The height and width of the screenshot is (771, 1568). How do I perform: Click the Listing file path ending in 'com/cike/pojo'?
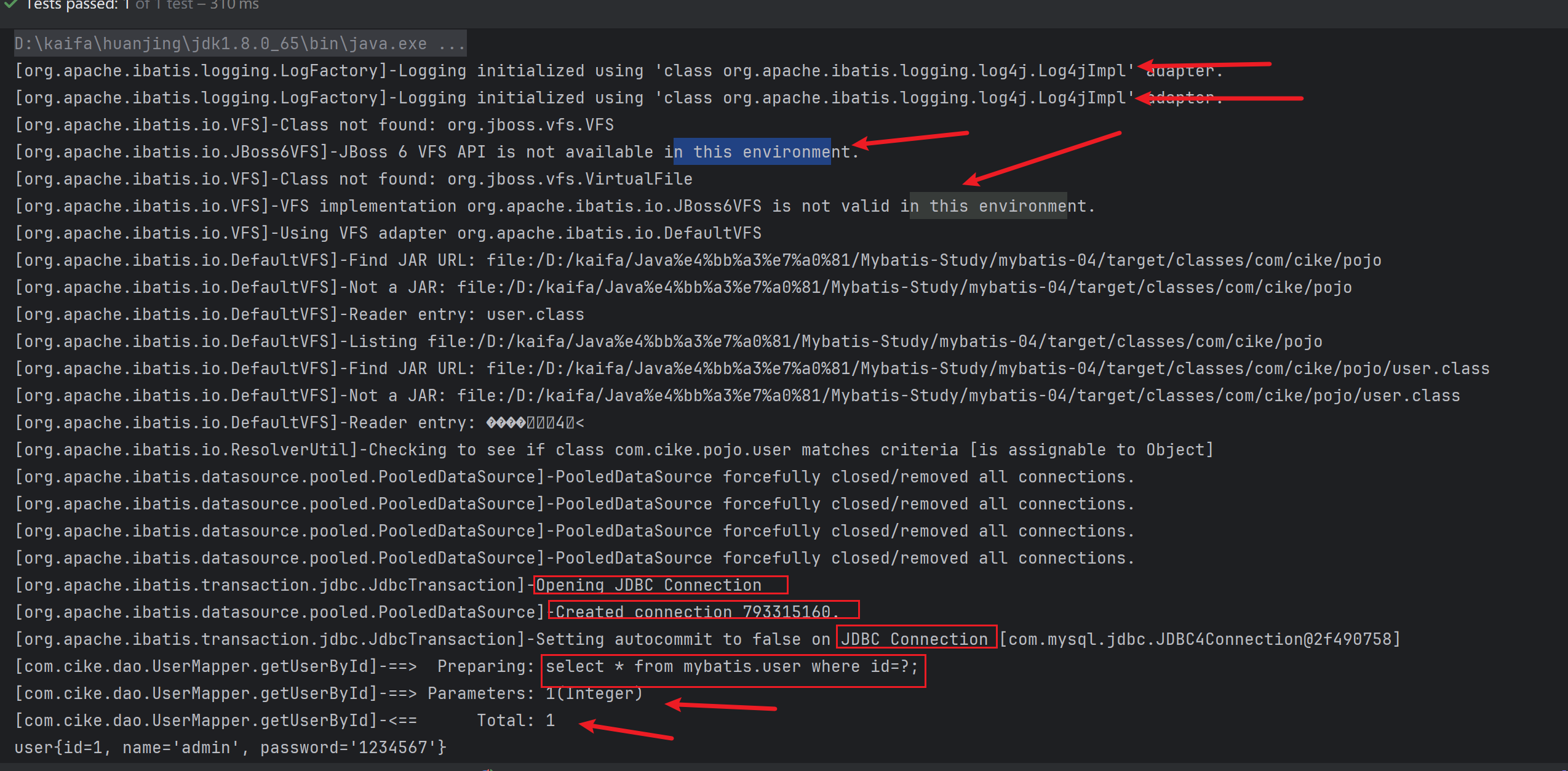pos(875,342)
